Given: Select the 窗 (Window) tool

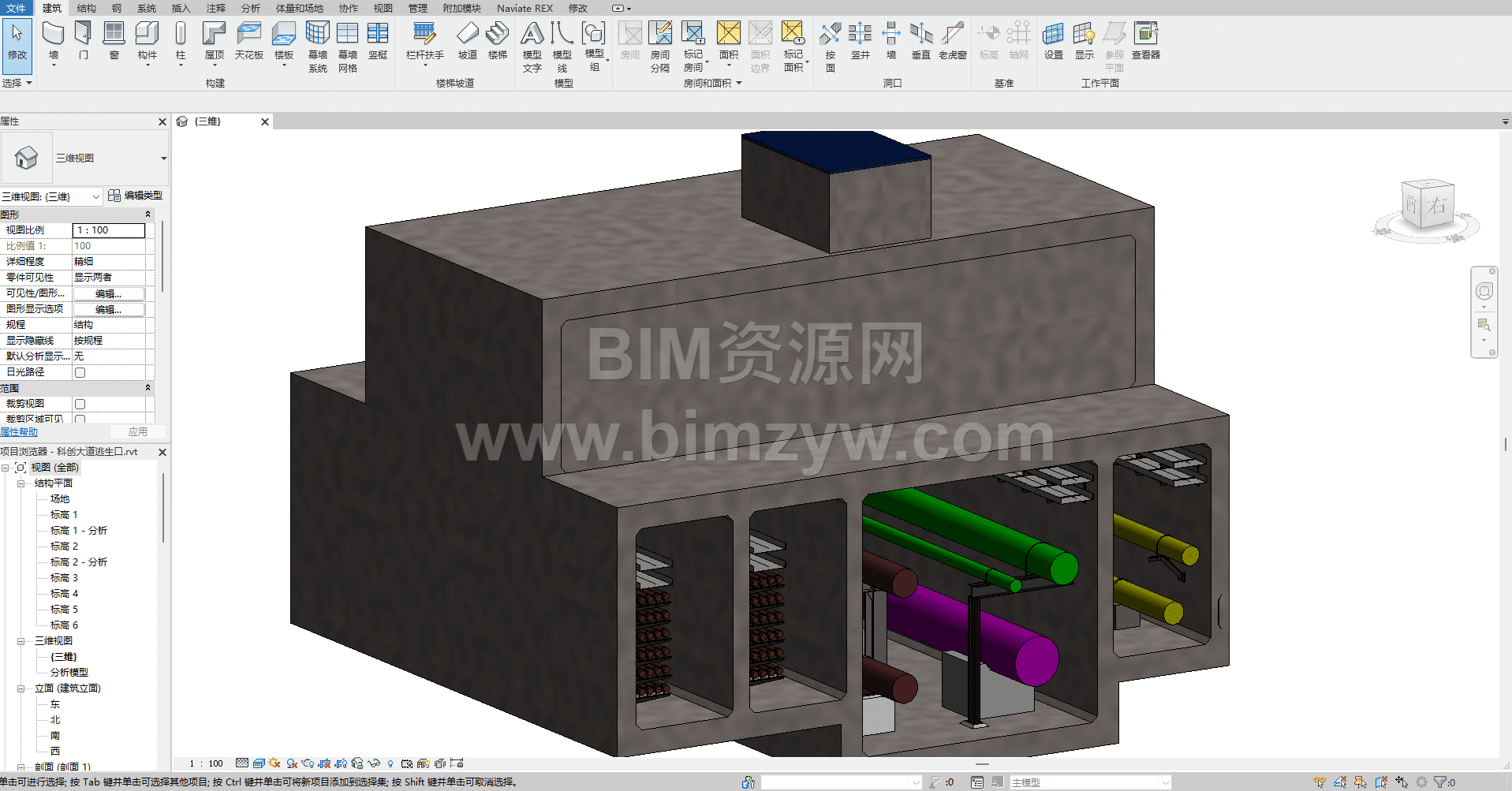Looking at the screenshot, I should pyautogui.click(x=114, y=41).
